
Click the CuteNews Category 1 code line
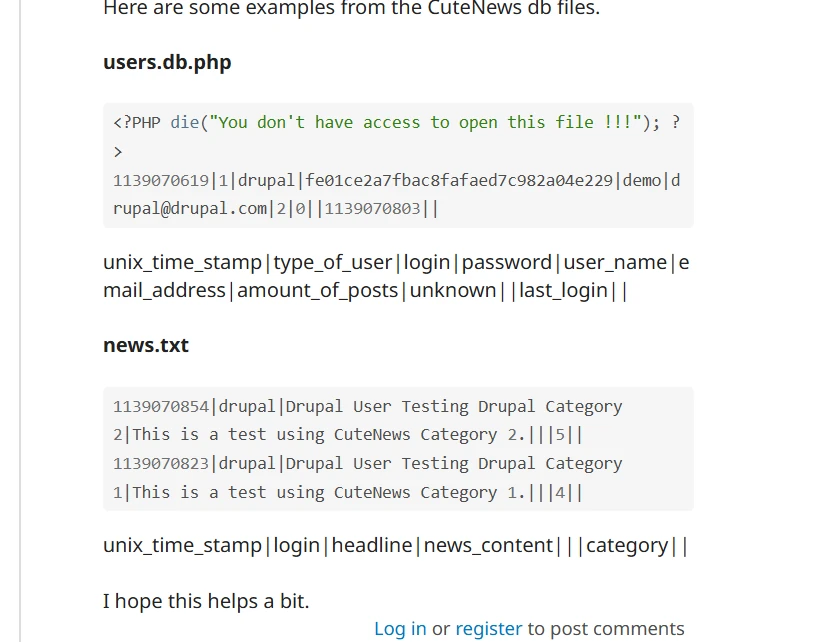point(348,492)
